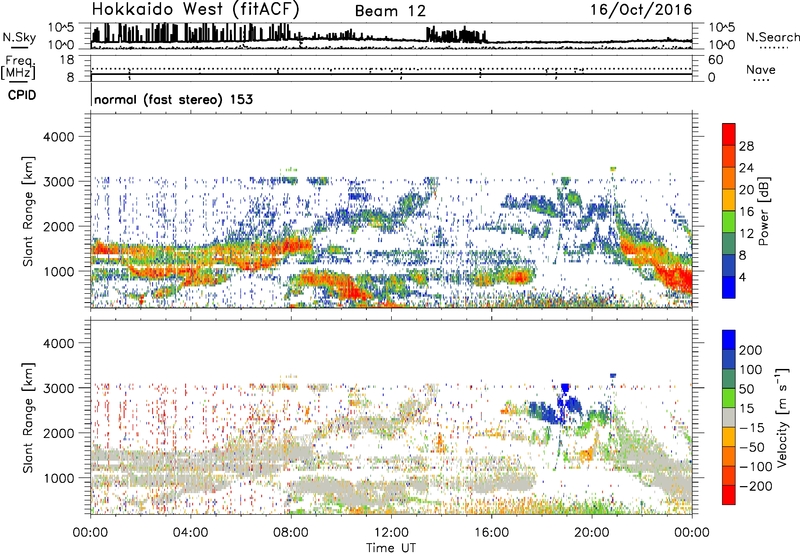Image resolution: width=800 pixels, height=554 pixels.
Task: Click the gray band of the velocity colorbar
Action: (x=729, y=417)
